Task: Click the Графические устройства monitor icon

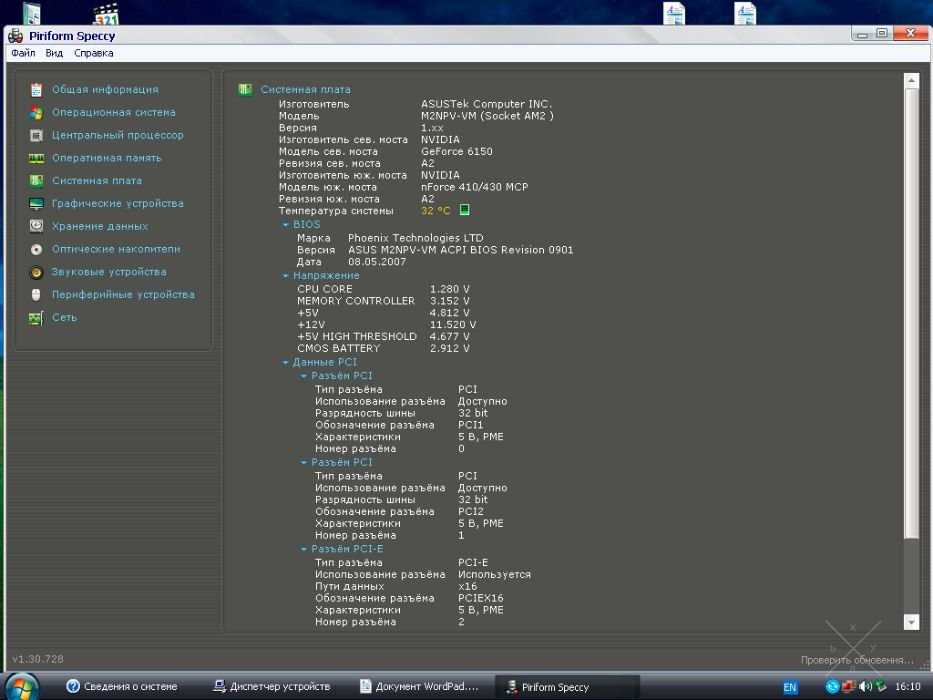Action: [x=36, y=204]
